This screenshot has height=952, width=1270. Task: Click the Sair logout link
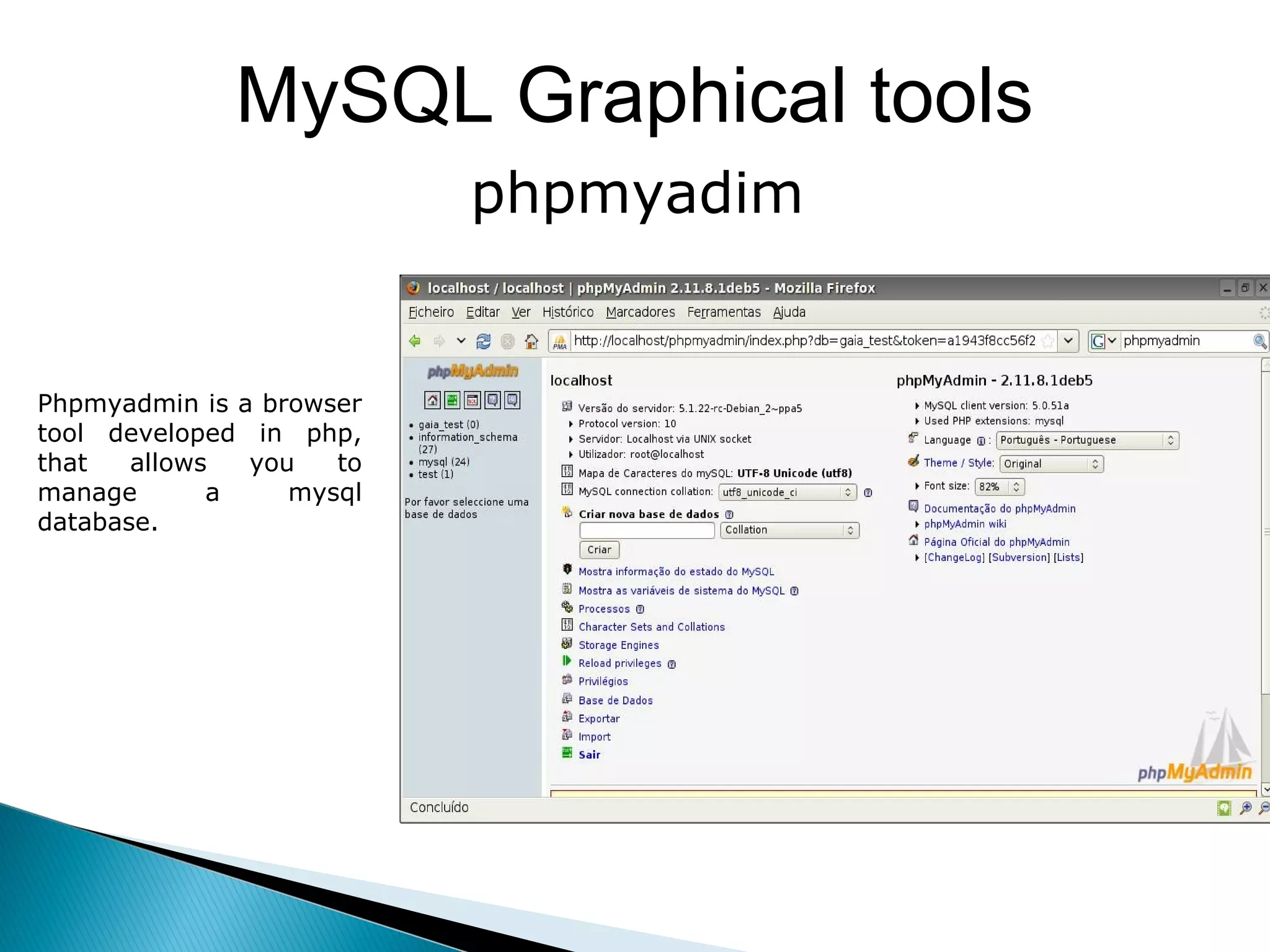click(x=589, y=754)
